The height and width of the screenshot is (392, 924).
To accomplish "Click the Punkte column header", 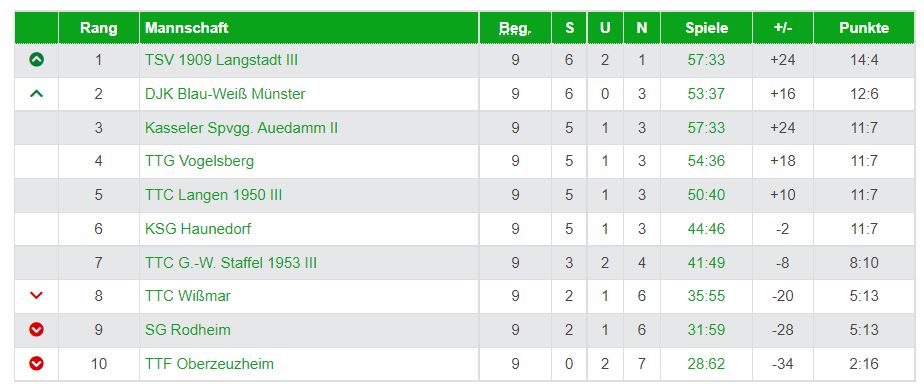I will 864,28.
